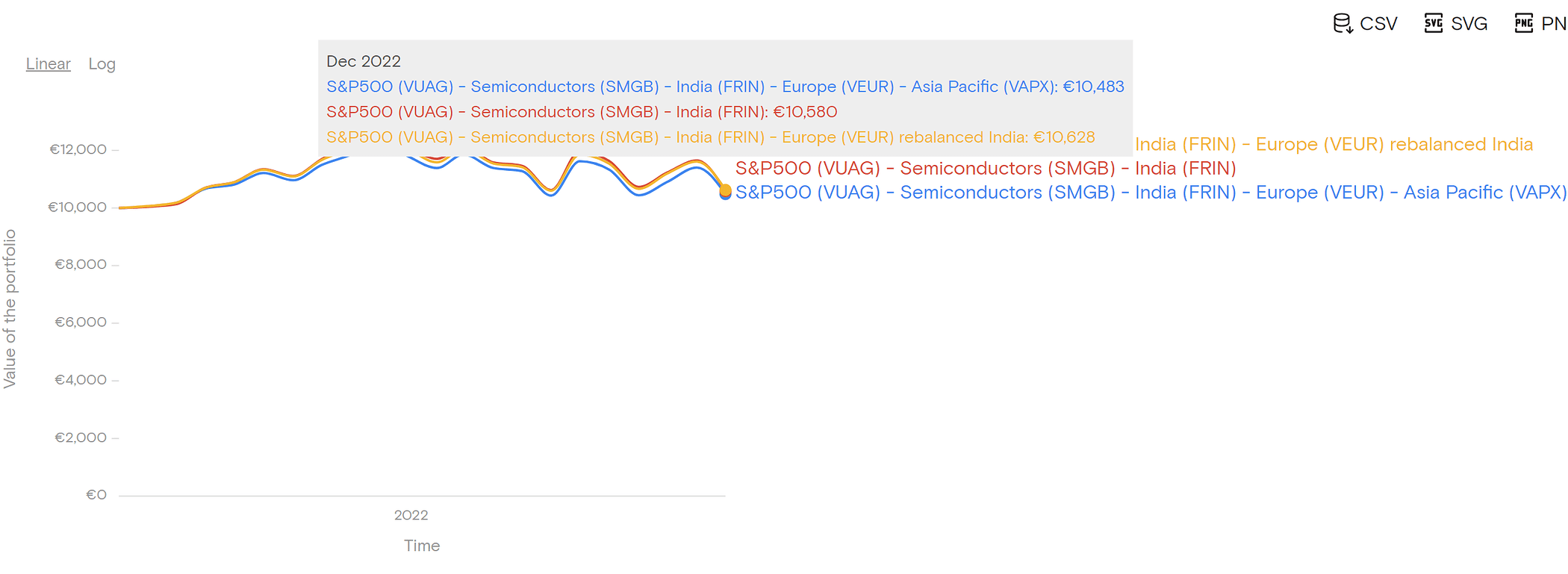This screenshot has height=574, width=1568.
Task: Click the €6,000 y-axis tick label
Action: (81, 322)
